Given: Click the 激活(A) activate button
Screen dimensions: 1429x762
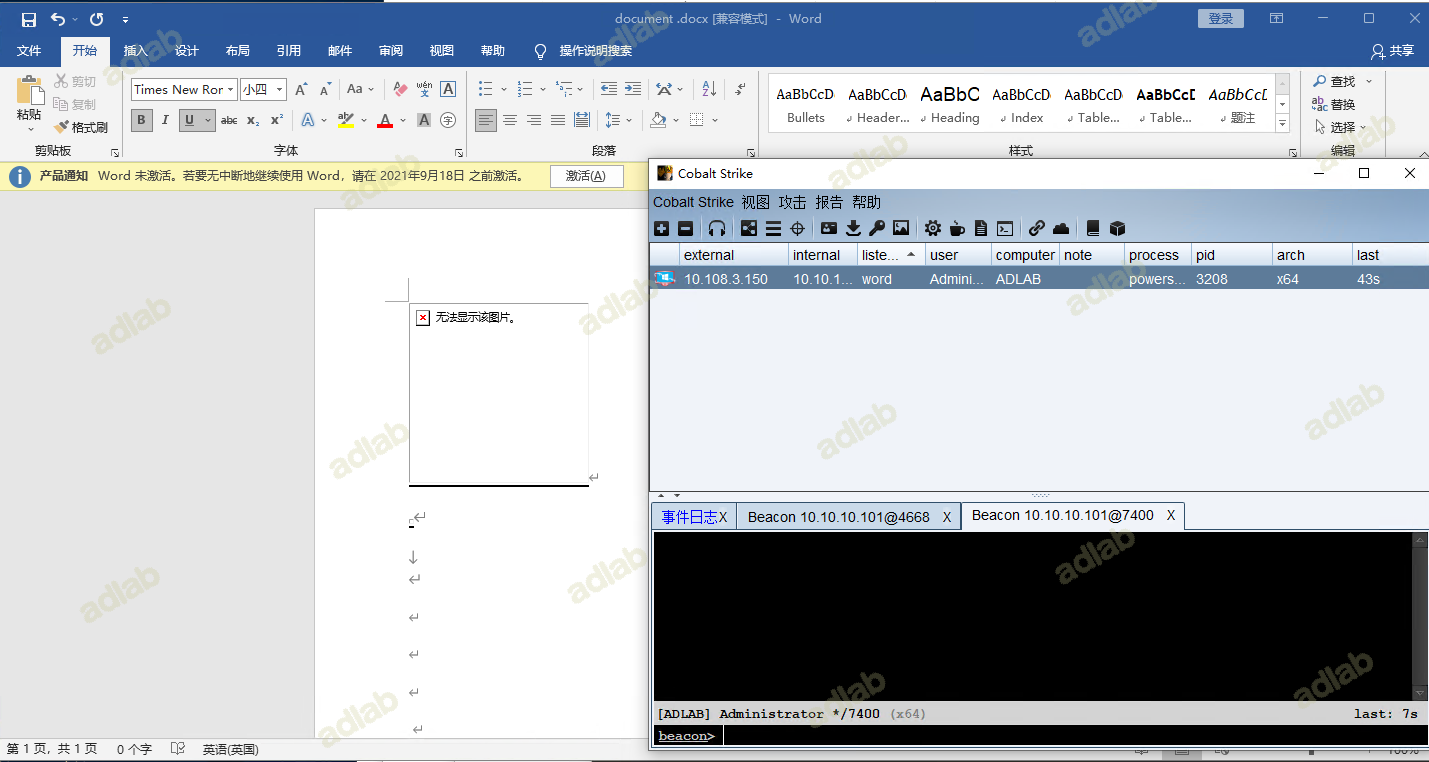Looking at the screenshot, I should [x=587, y=176].
